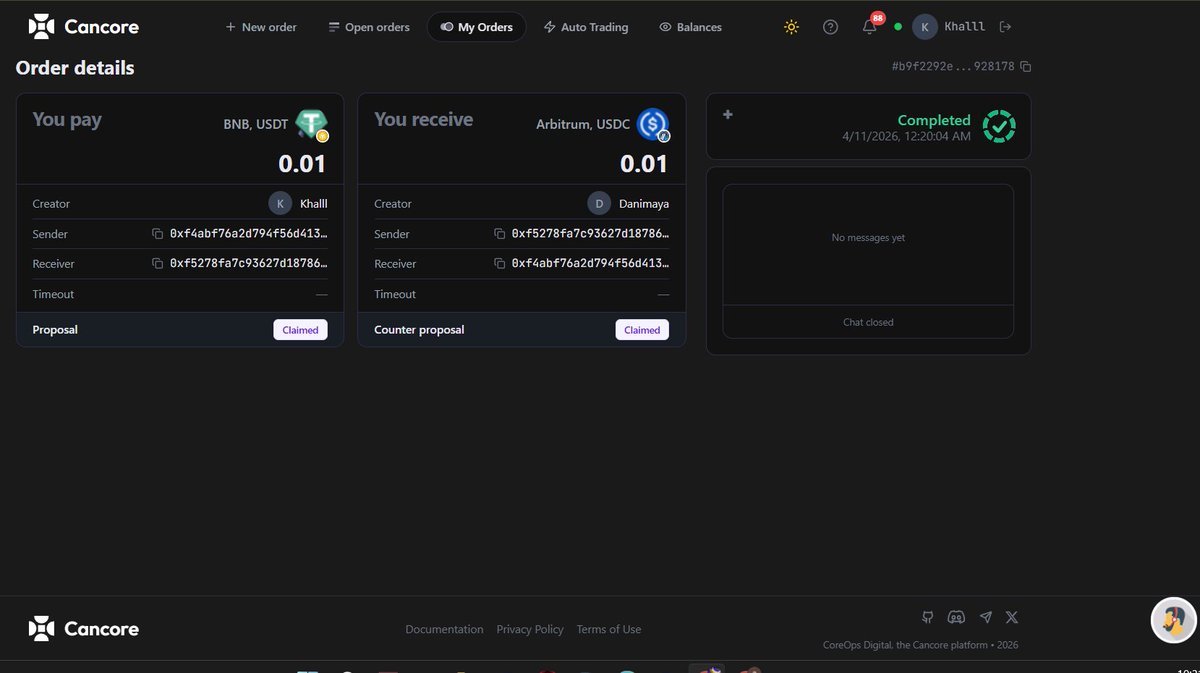Expand status card with plus icon
Image resolution: width=1200 pixels, height=673 pixels.
pyautogui.click(x=728, y=115)
